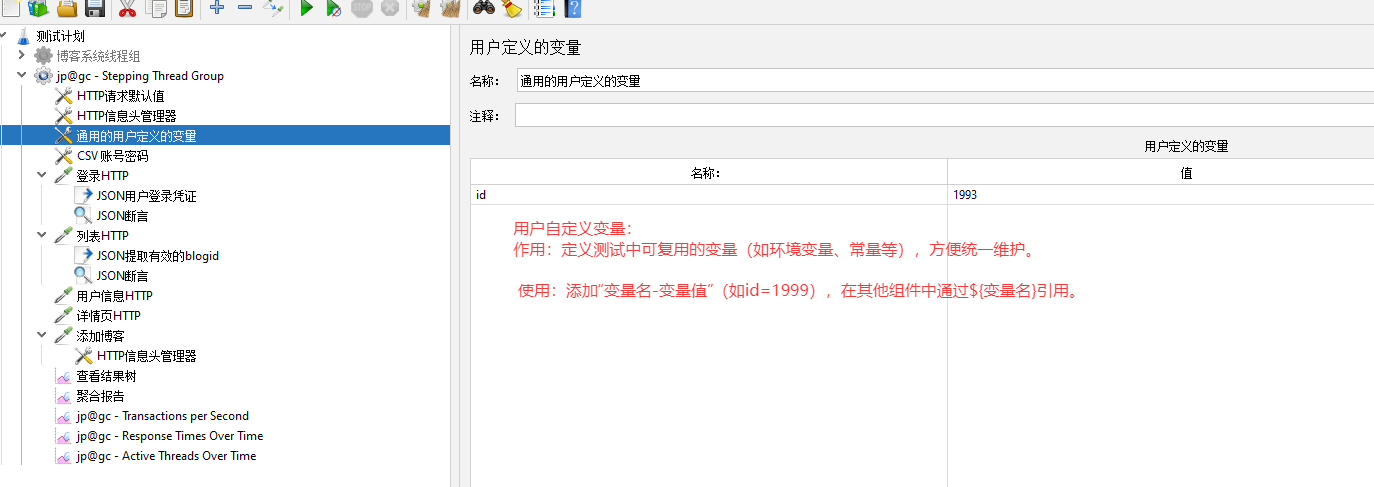
Task: Click the Toggle enable/disable toolbar icon
Action: coord(273,9)
